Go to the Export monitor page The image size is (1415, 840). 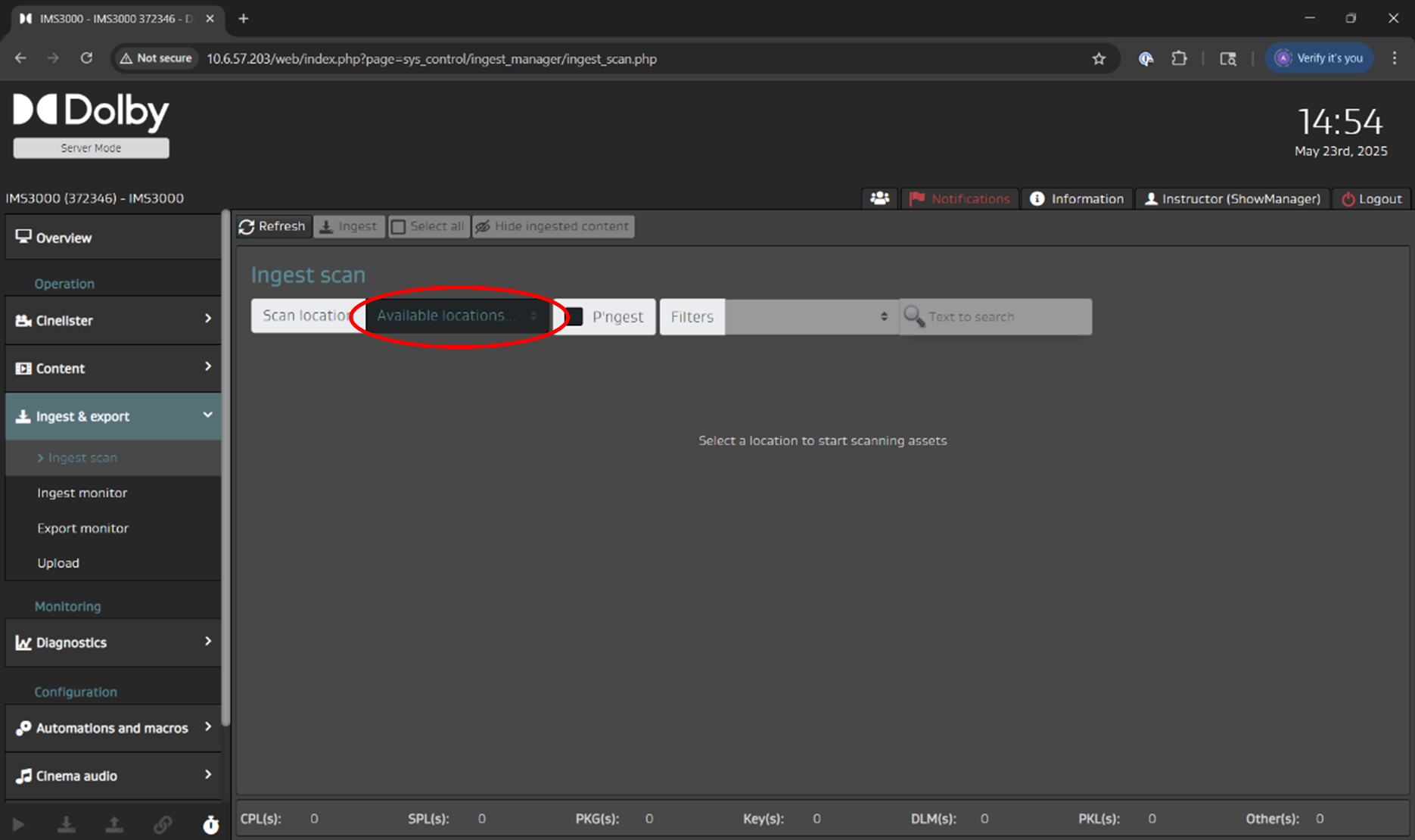pyautogui.click(x=83, y=528)
